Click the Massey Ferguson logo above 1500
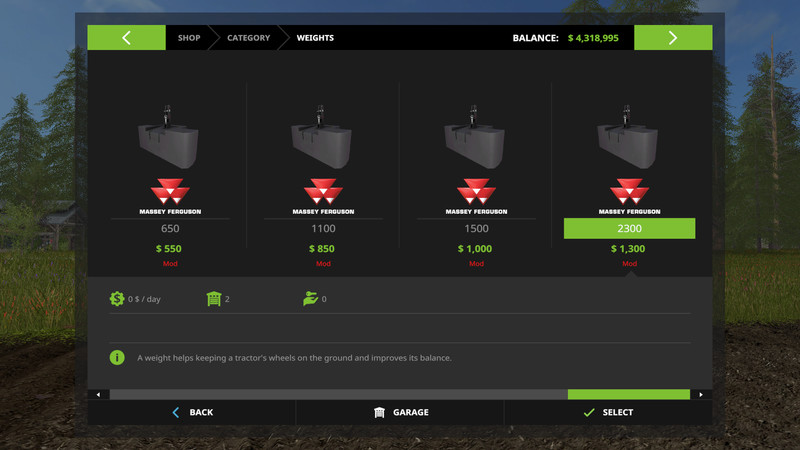Image resolution: width=800 pixels, height=450 pixels. point(476,196)
